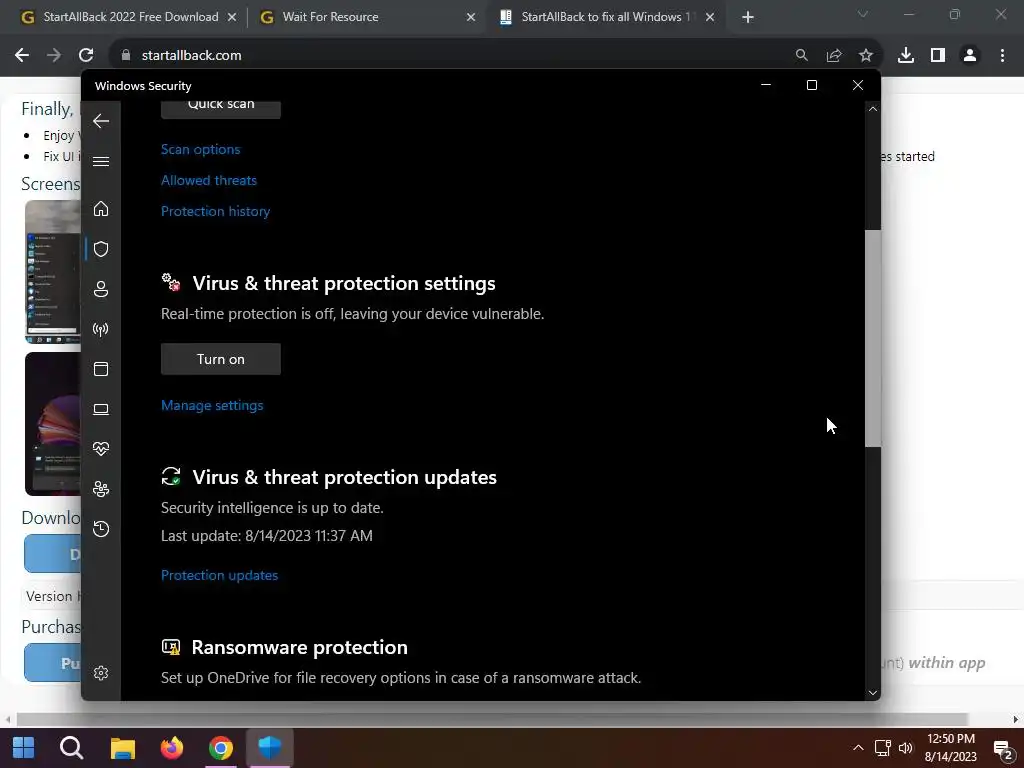Open volume control in system tray

(906, 748)
